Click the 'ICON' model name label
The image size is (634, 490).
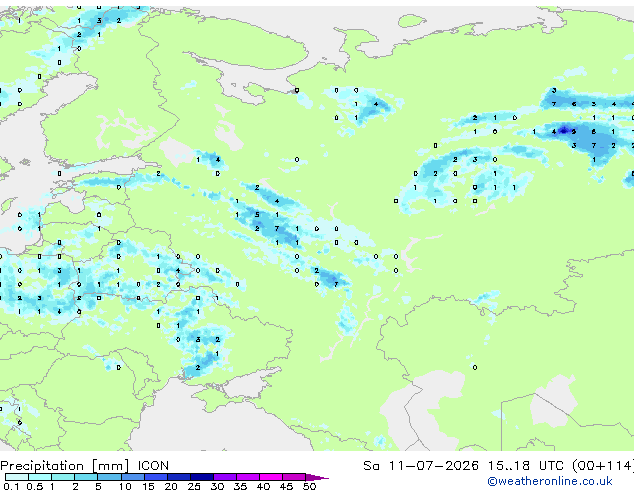[x=153, y=466]
